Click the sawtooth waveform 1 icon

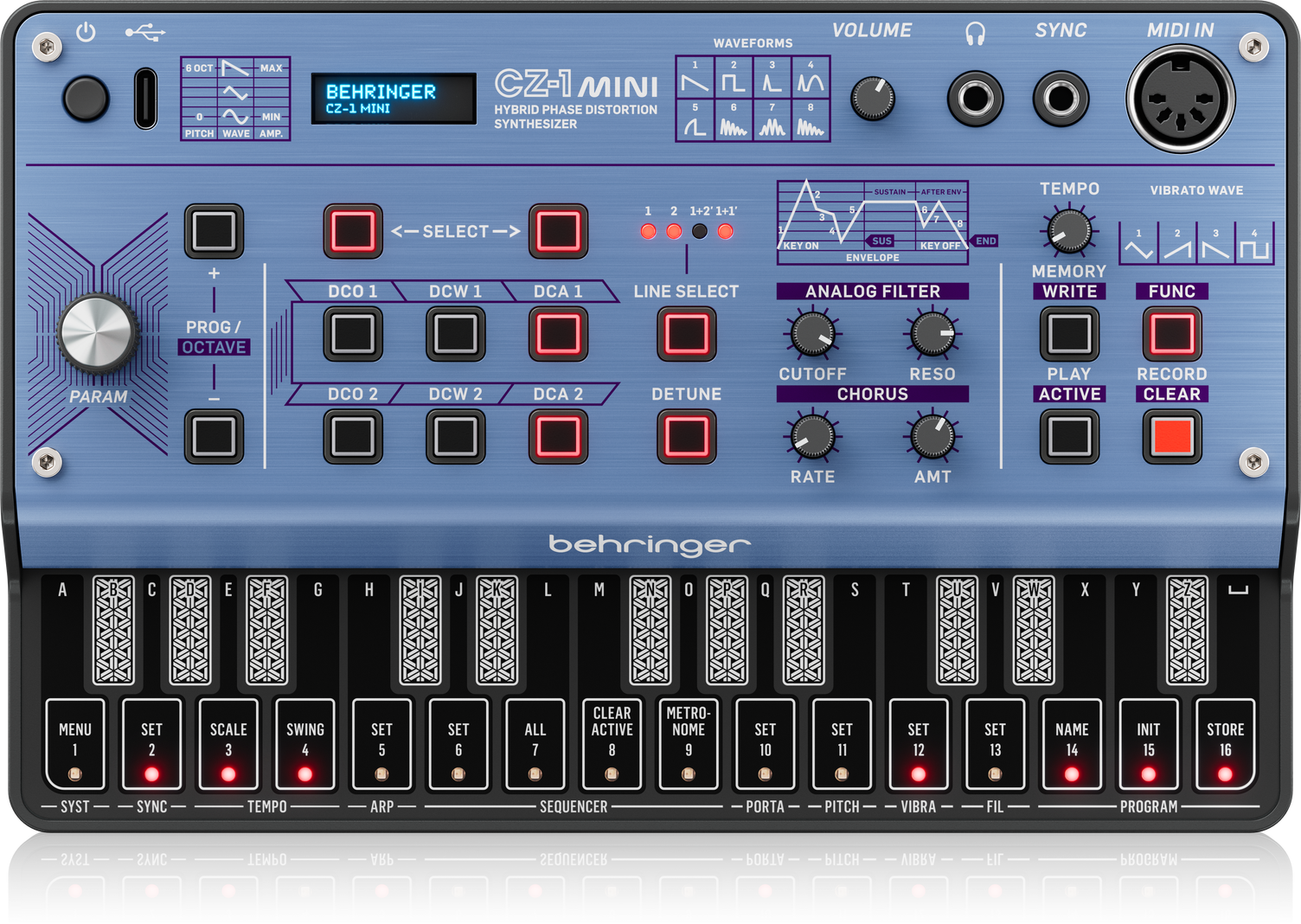point(695,80)
